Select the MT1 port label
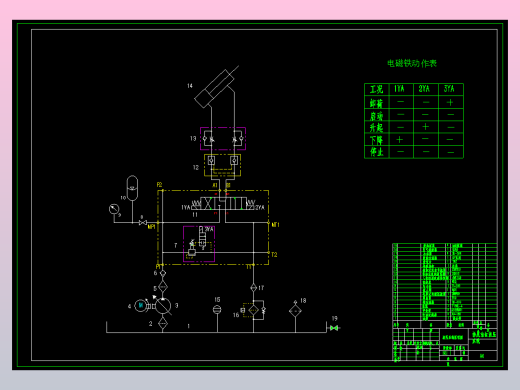The height and width of the screenshot is (390, 520). [x=275, y=225]
